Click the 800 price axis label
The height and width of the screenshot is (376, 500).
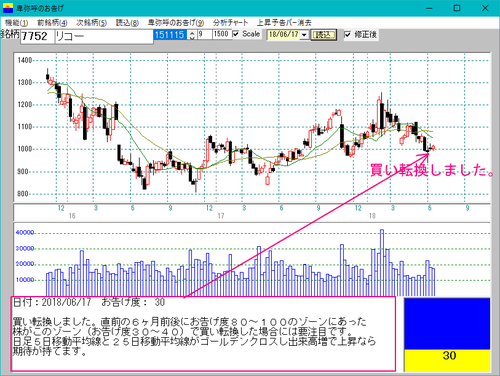23,194
